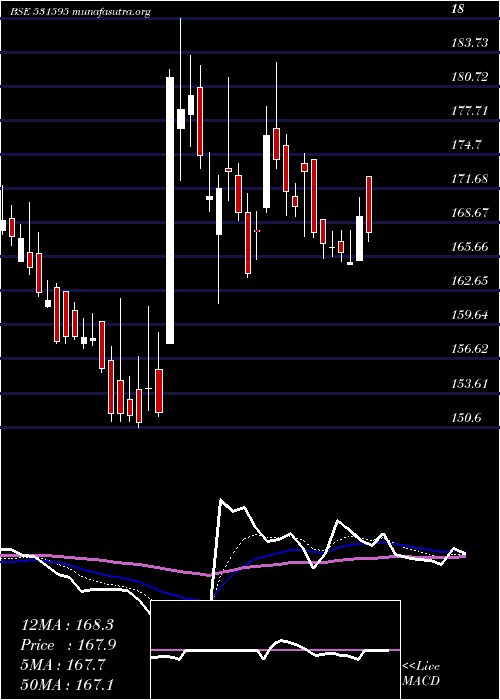500x700 pixels.
Task: Select the 183.73 price axis label
Action: [x=469, y=43]
